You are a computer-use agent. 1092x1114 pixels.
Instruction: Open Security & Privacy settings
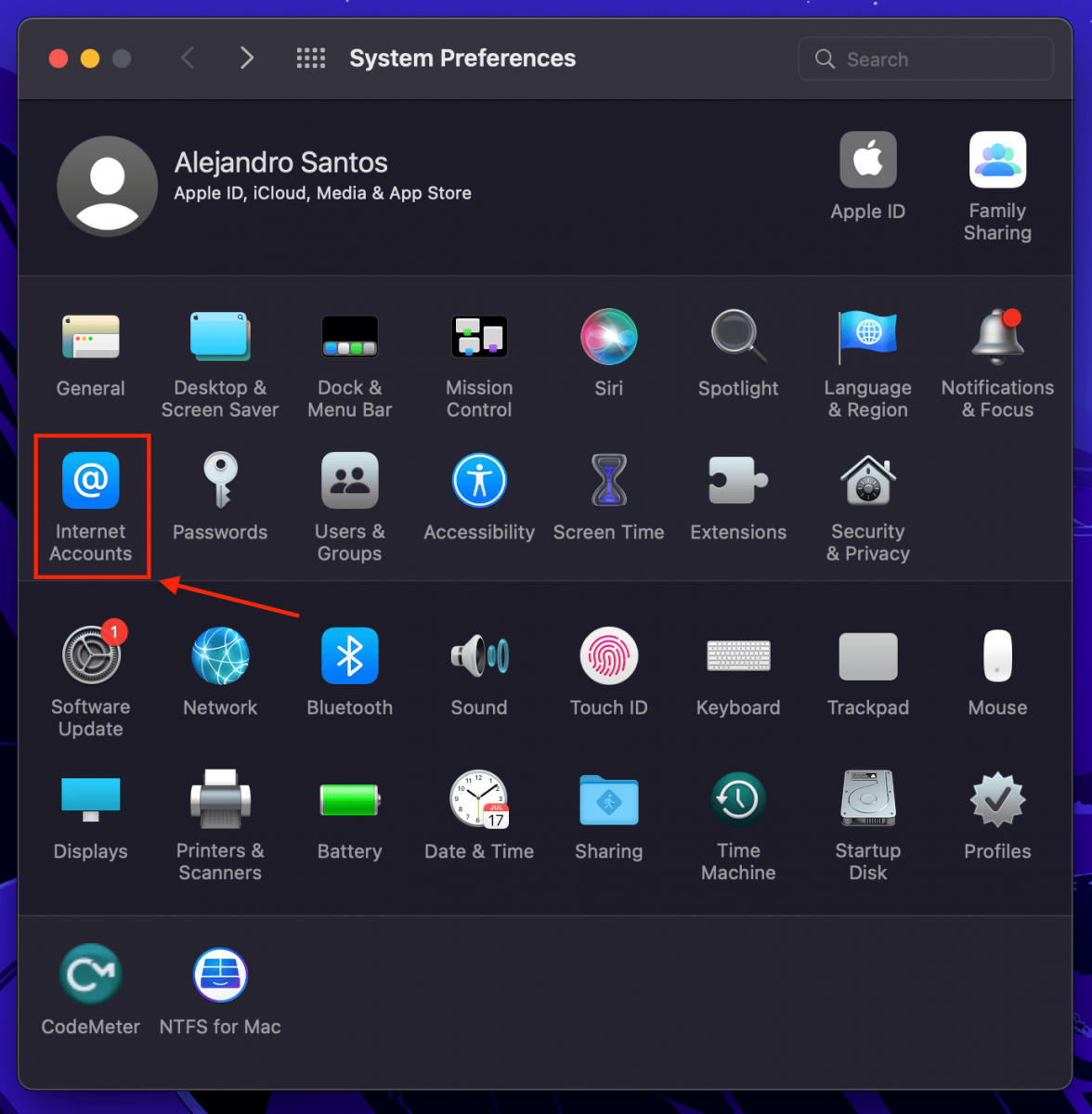867,480
